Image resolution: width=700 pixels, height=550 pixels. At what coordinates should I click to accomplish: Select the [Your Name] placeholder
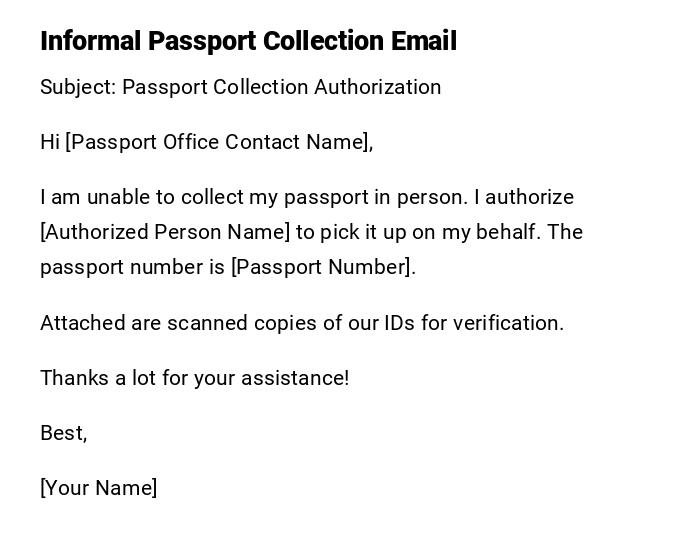(98, 488)
